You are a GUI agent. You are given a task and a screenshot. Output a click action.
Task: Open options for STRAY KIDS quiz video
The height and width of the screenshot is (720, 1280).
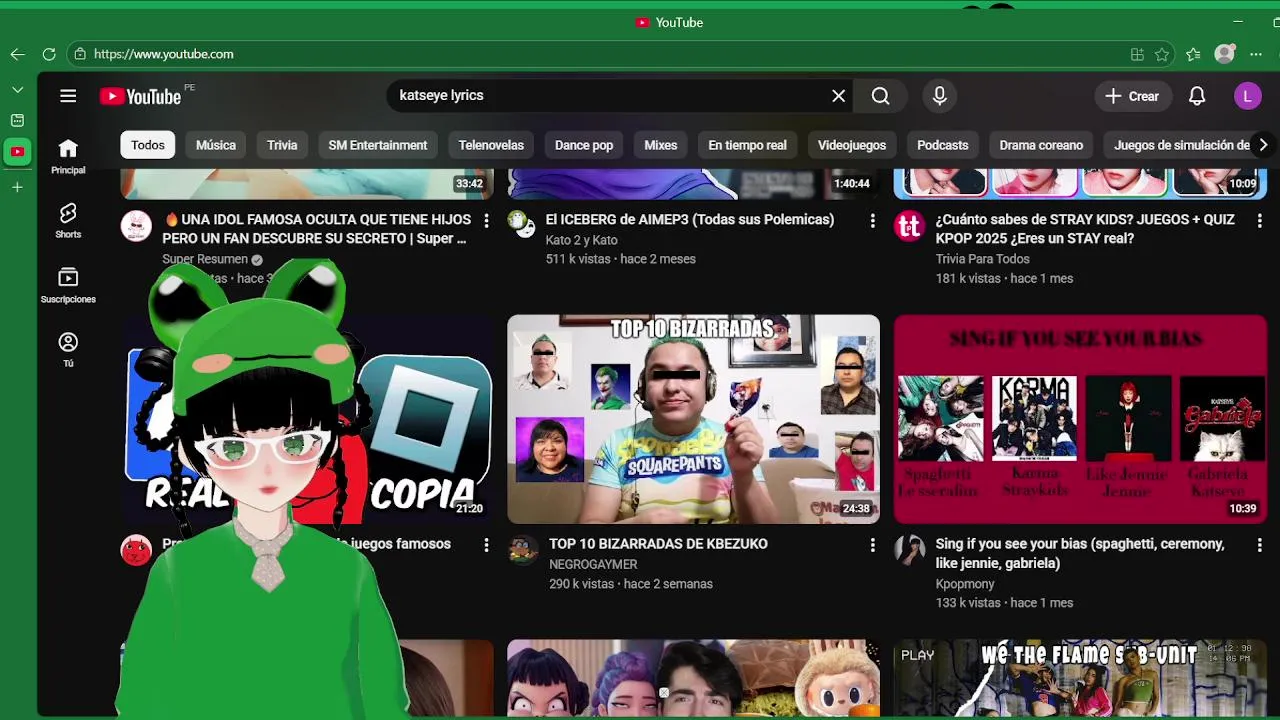[1259, 220]
